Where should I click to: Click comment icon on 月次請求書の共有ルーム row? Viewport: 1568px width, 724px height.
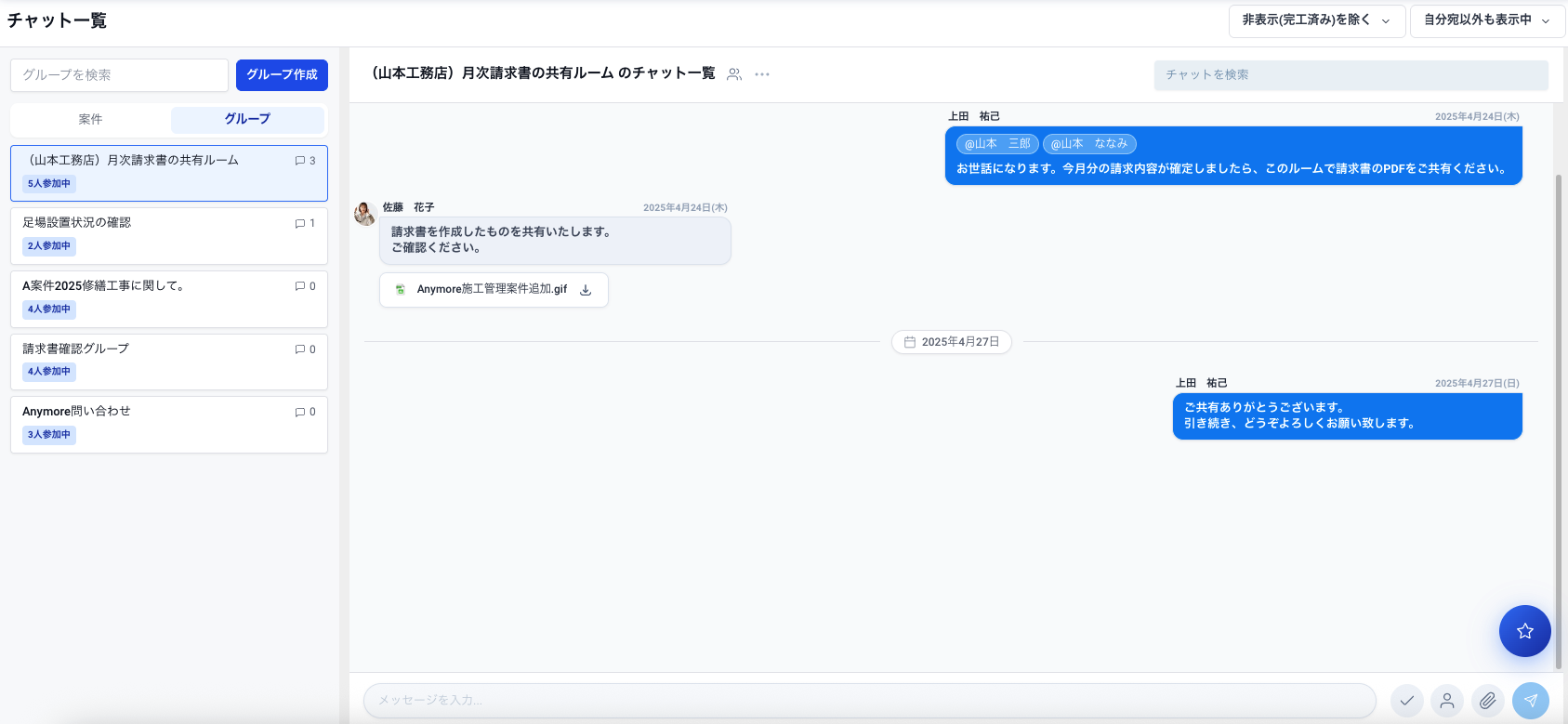(x=299, y=161)
